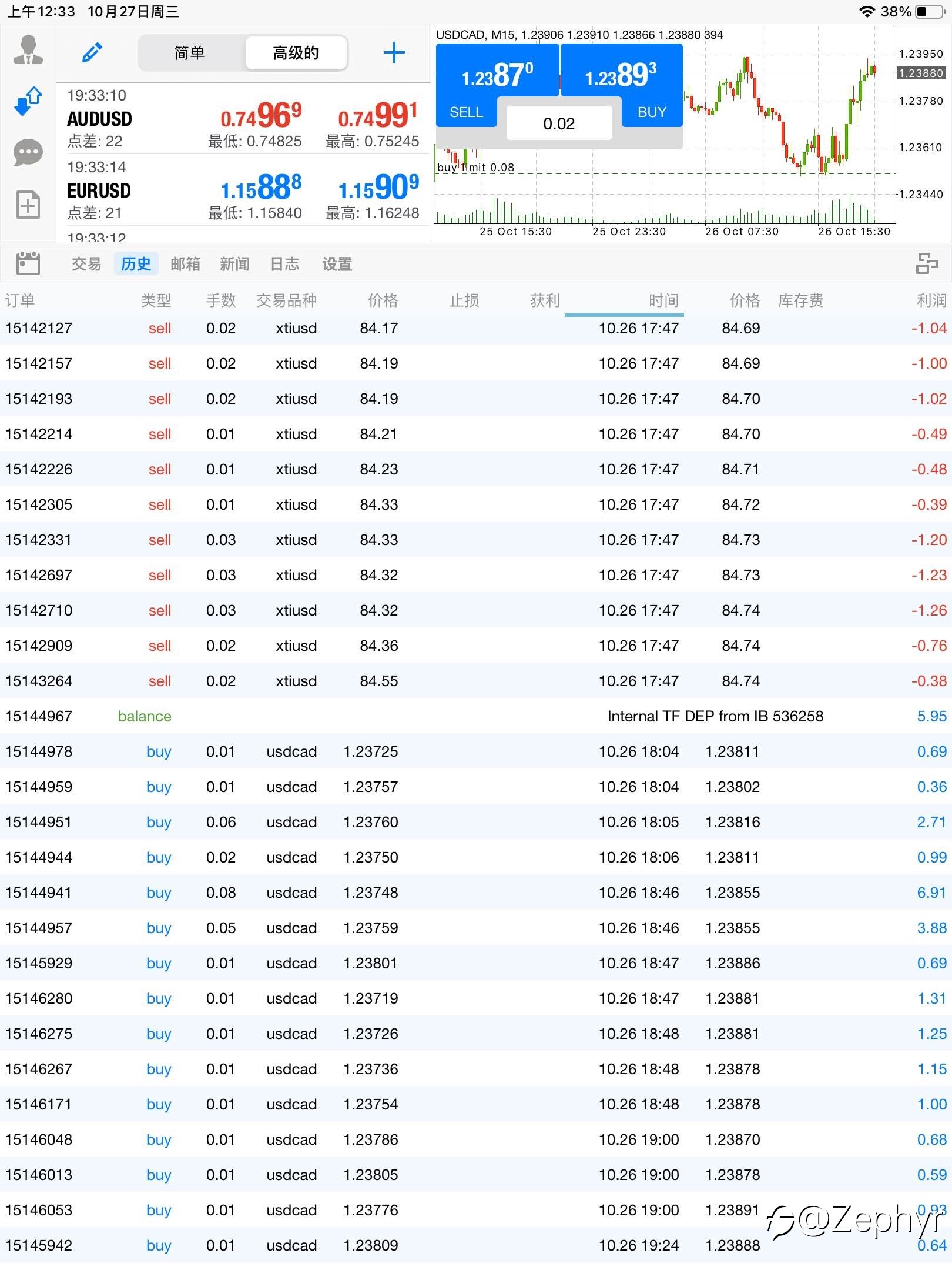Select order 15142909 row

click(476, 646)
